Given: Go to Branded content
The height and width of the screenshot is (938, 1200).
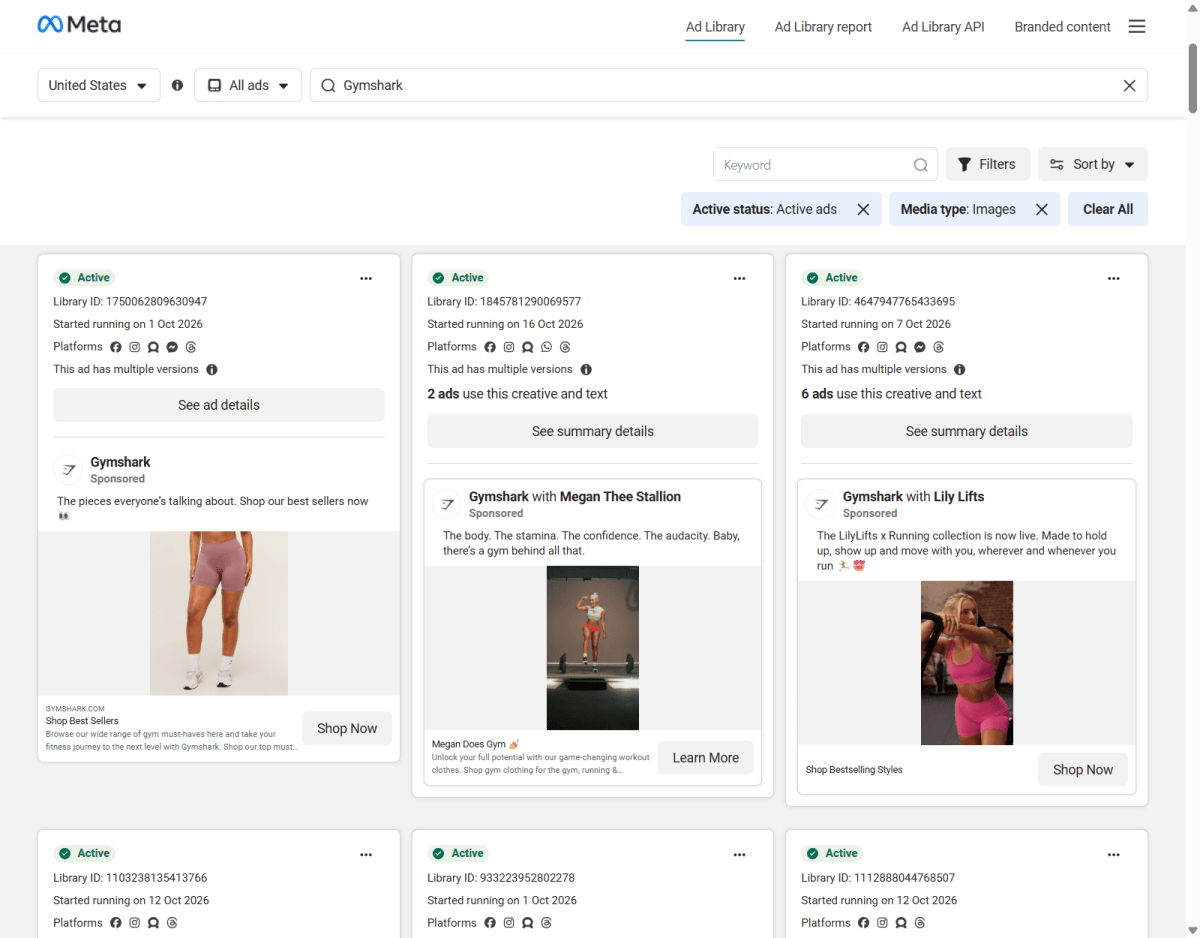Looking at the screenshot, I should coord(1062,27).
